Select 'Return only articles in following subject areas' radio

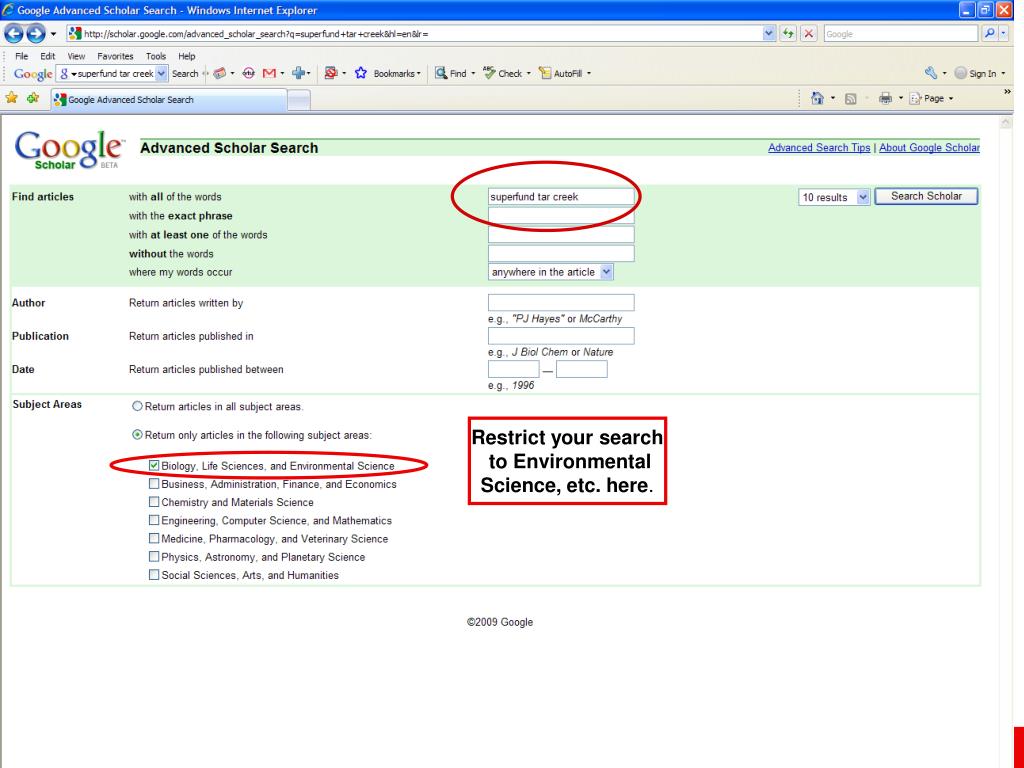click(137, 434)
